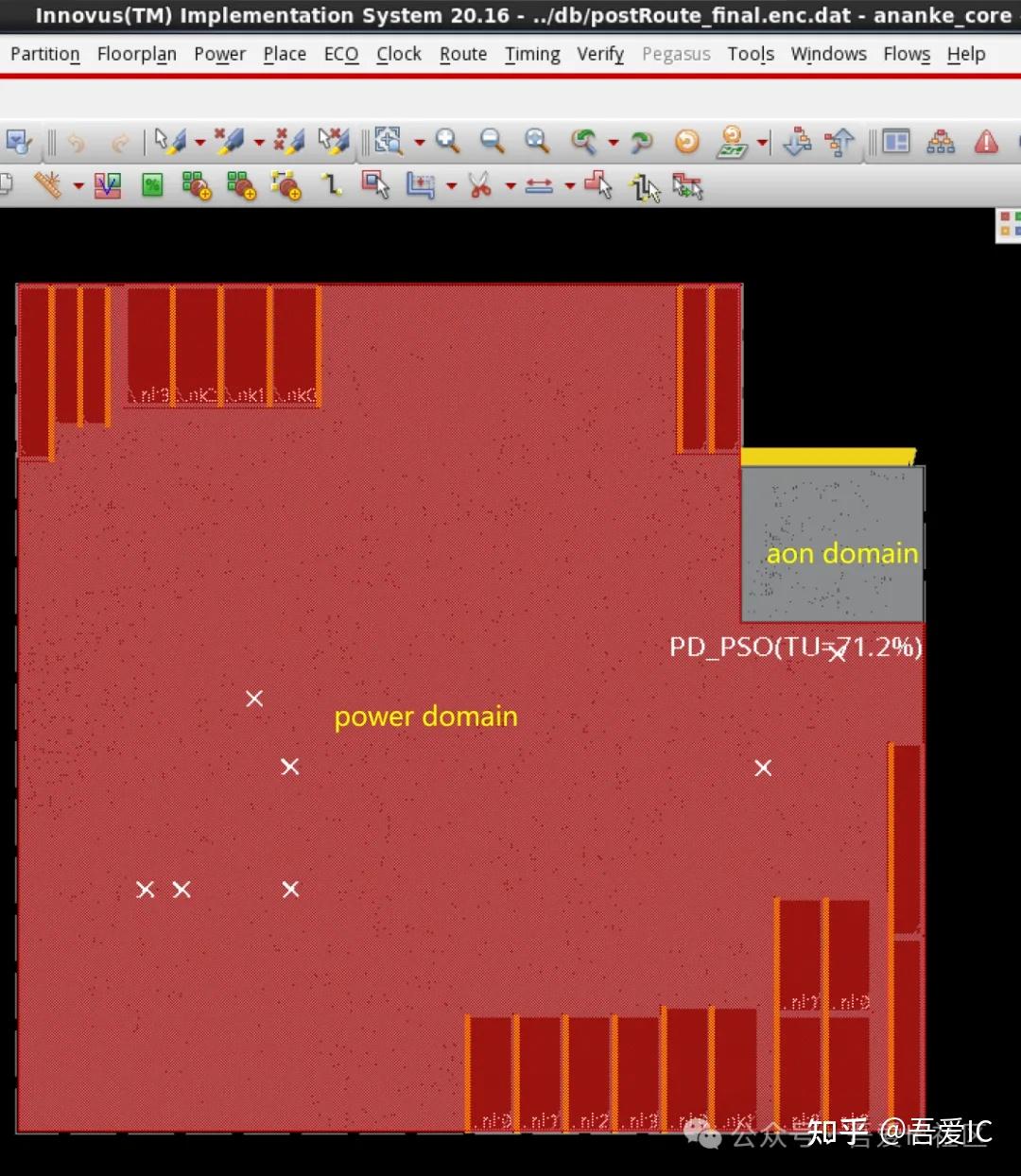Expand the zoom tool dropdown arrow
1021x1176 pixels.
pos(418,142)
